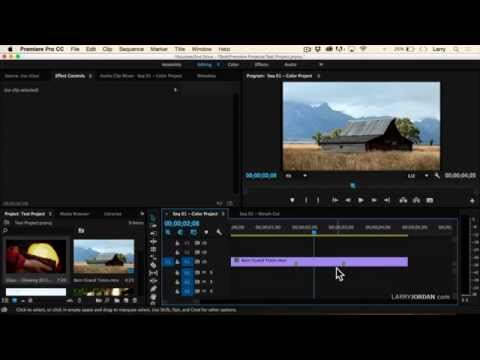
Task: Select the barn thumbnail in Project panel
Action: tap(104, 256)
